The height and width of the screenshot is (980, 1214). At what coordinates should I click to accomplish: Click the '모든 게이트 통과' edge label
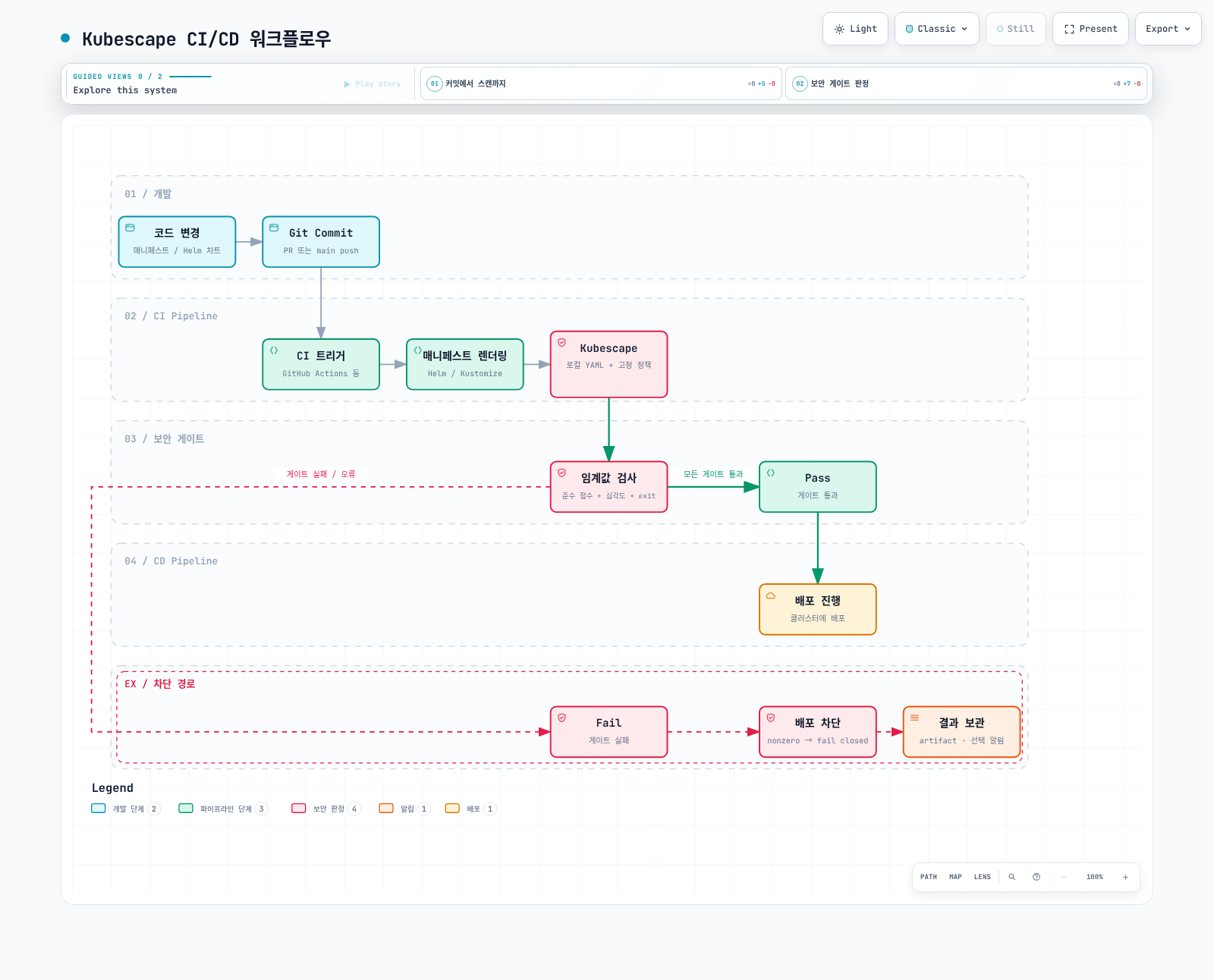pos(713,474)
